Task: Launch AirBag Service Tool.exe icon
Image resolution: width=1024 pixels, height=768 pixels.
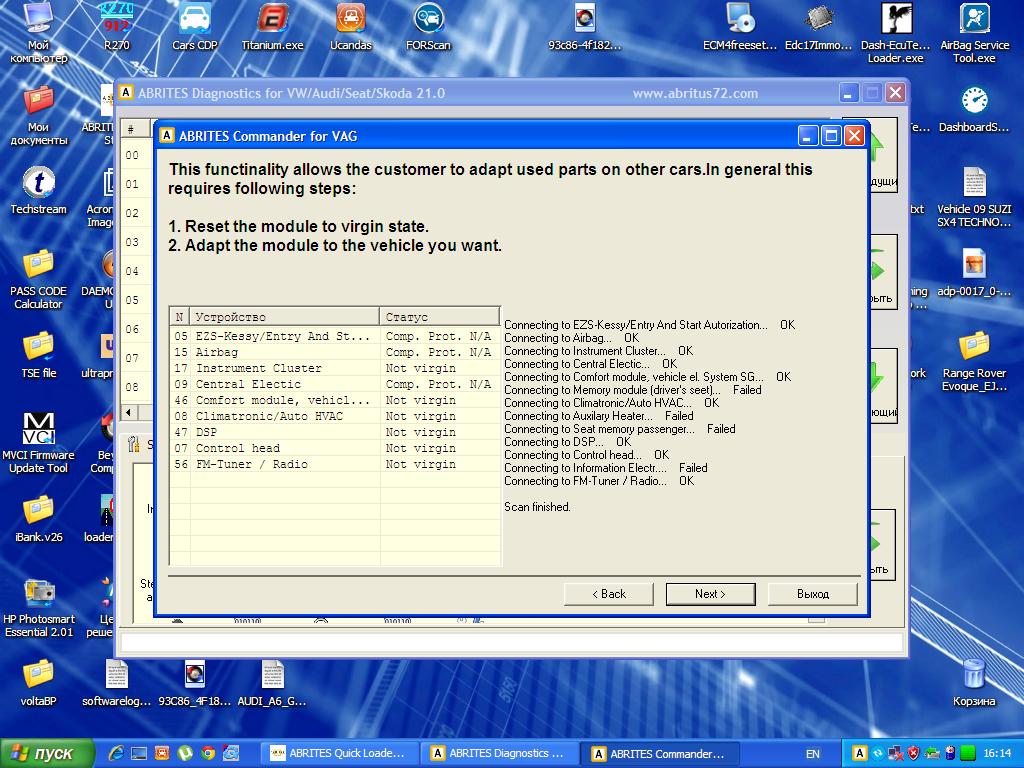Action: click(x=974, y=33)
